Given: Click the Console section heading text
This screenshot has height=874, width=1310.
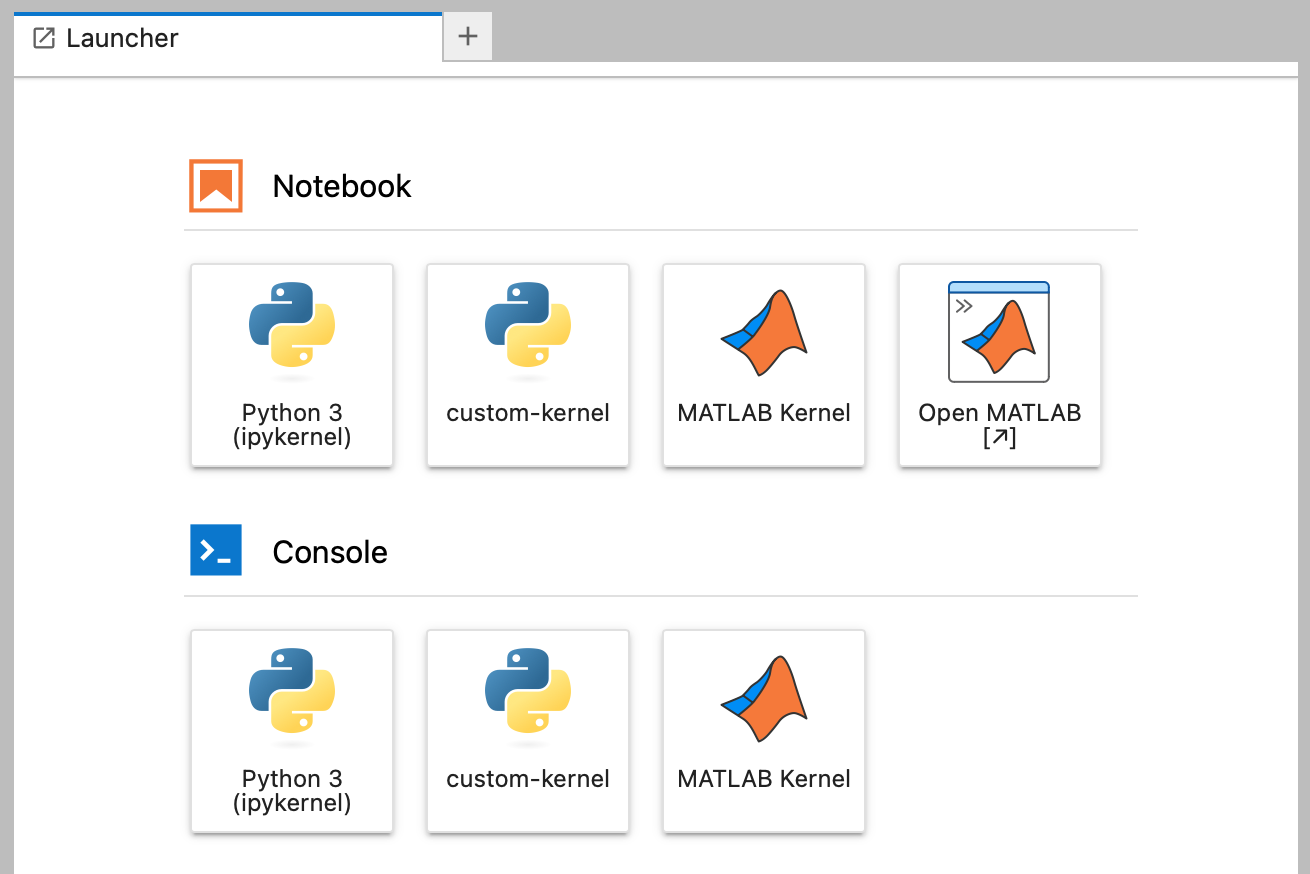Looking at the screenshot, I should click(330, 552).
